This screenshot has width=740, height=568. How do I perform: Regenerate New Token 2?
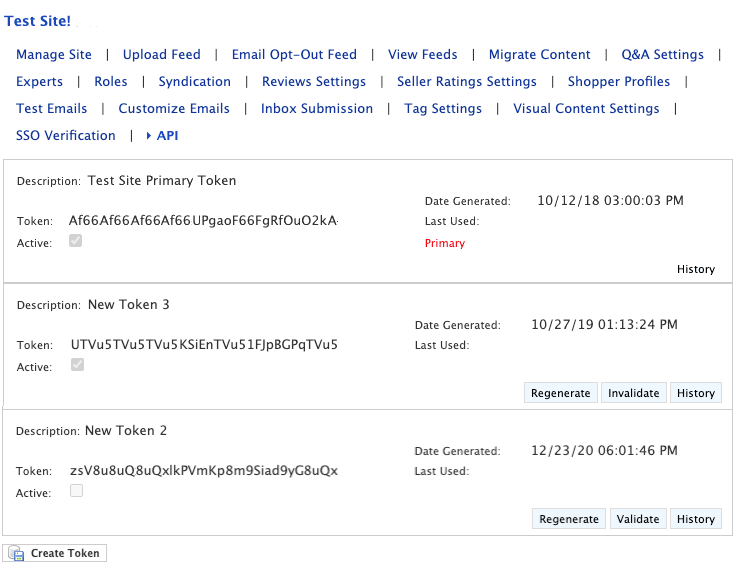point(569,519)
